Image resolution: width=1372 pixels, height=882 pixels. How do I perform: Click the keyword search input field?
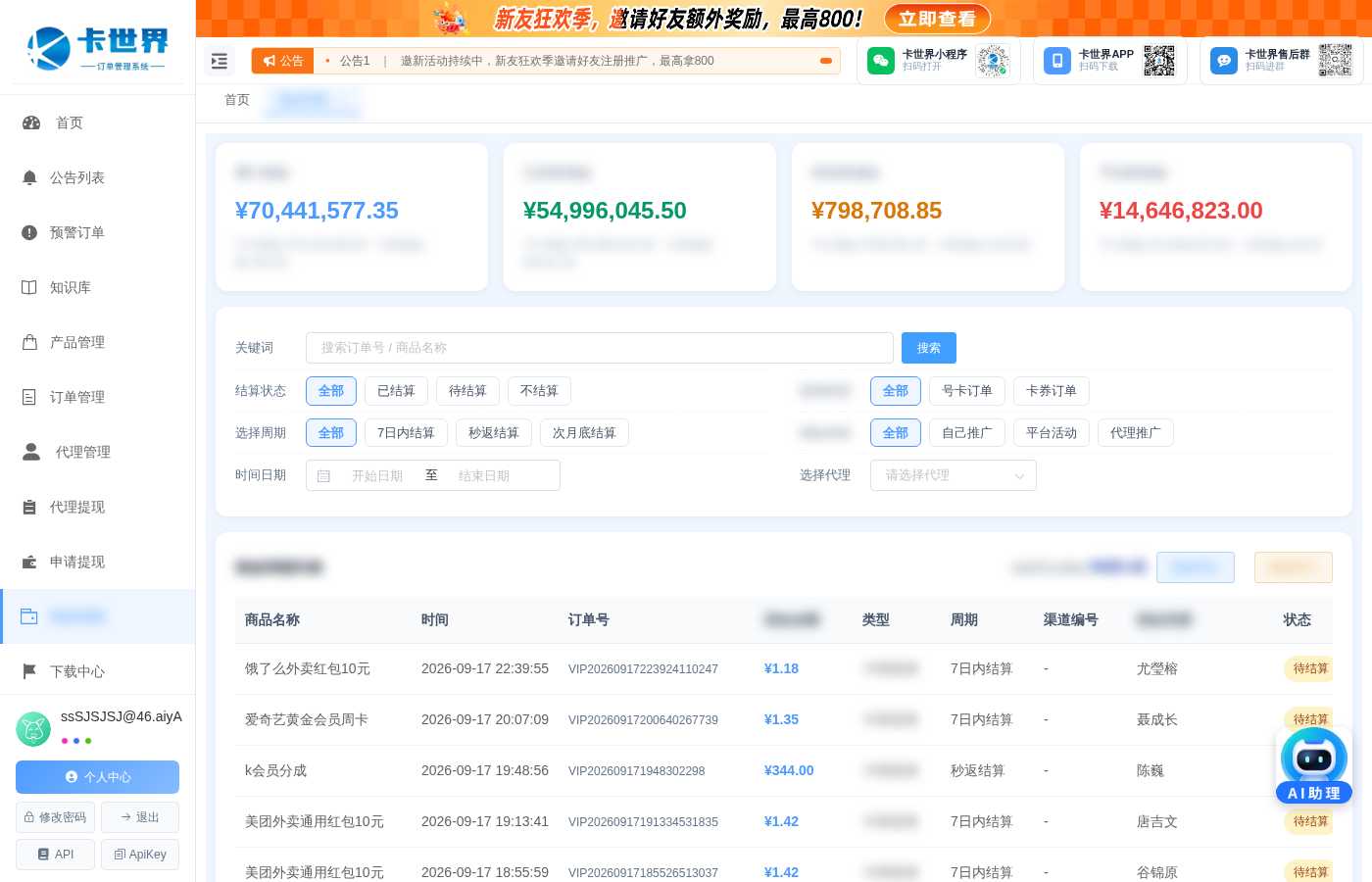coord(600,348)
